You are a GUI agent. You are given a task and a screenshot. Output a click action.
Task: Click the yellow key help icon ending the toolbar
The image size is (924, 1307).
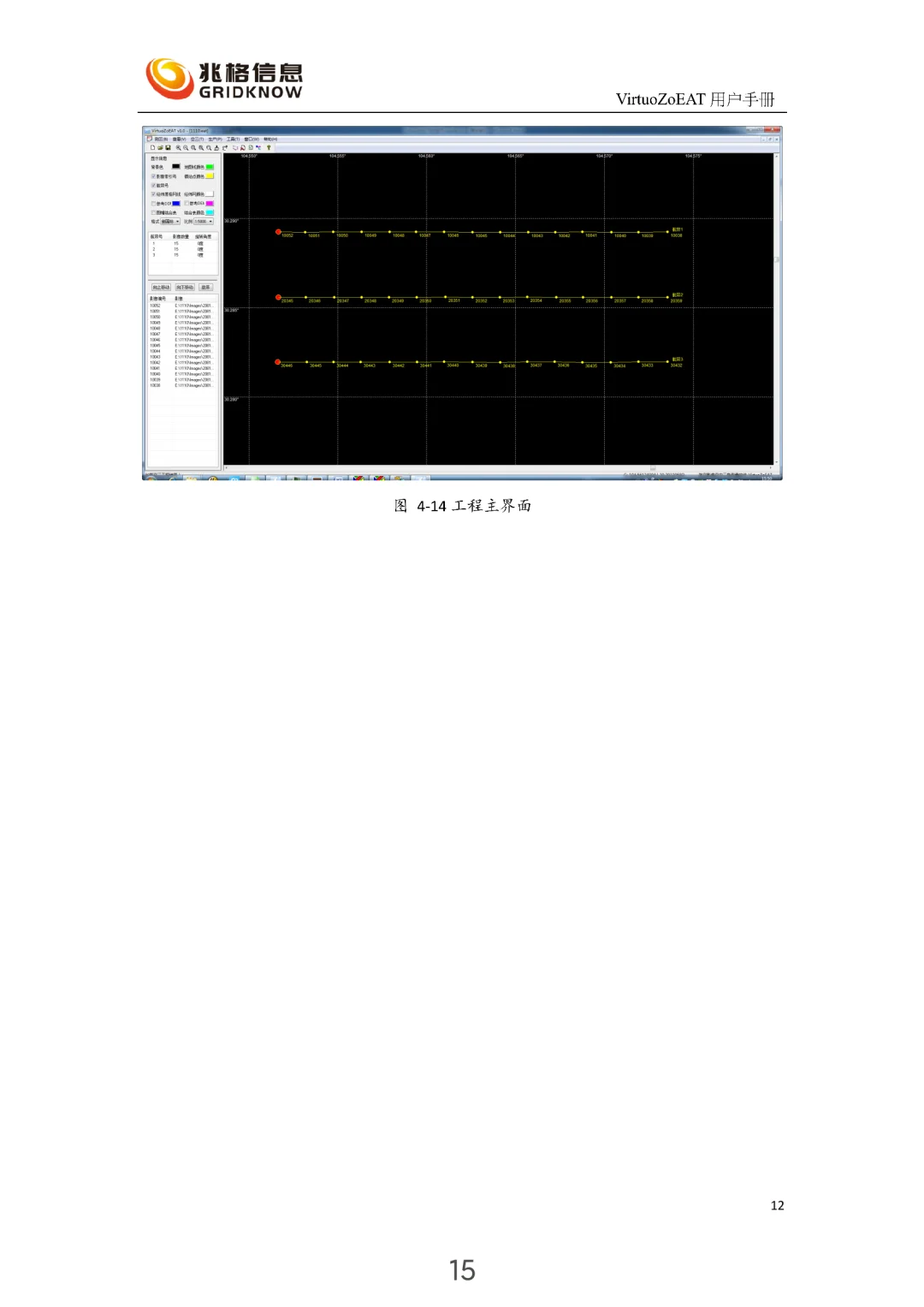(x=269, y=148)
